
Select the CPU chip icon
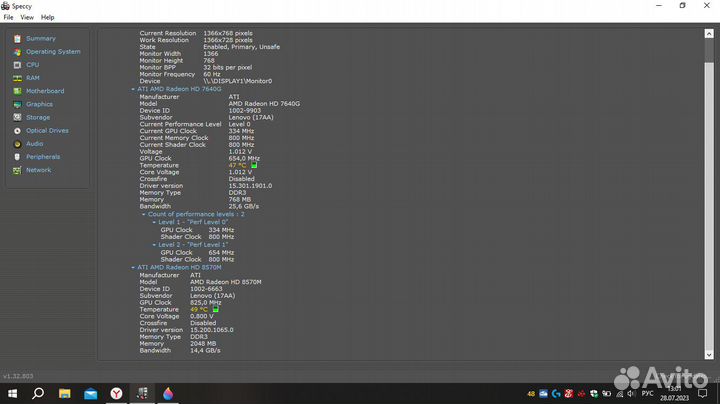(x=17, y=65)
